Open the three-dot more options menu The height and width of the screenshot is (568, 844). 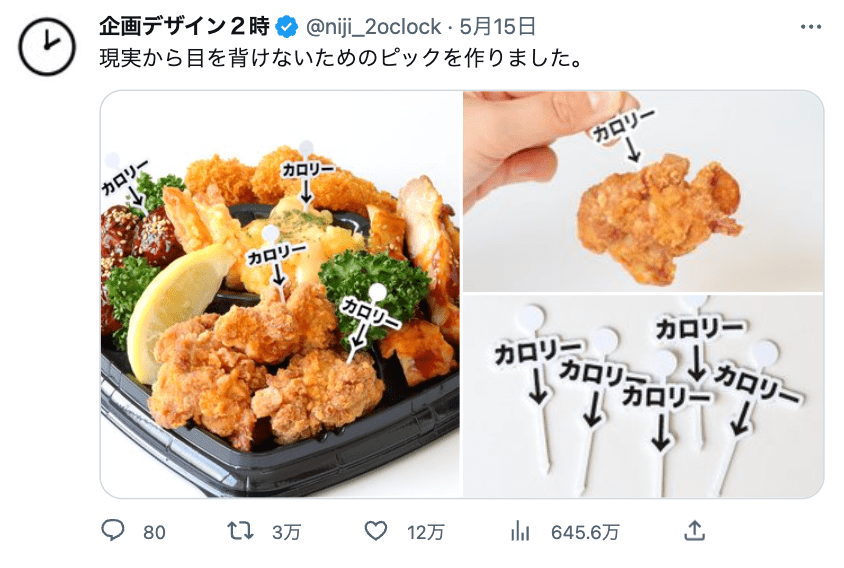click(811, 26)
